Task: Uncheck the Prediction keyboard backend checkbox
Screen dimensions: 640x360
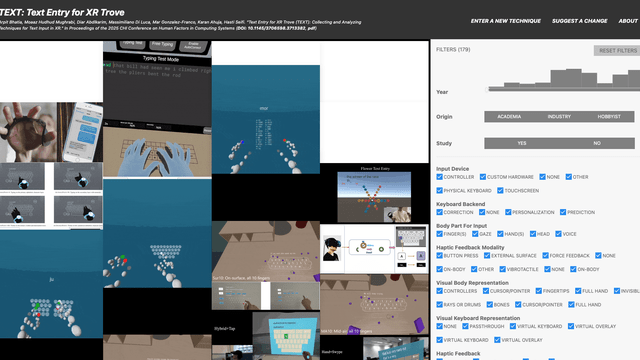Action: coord(563,212)
